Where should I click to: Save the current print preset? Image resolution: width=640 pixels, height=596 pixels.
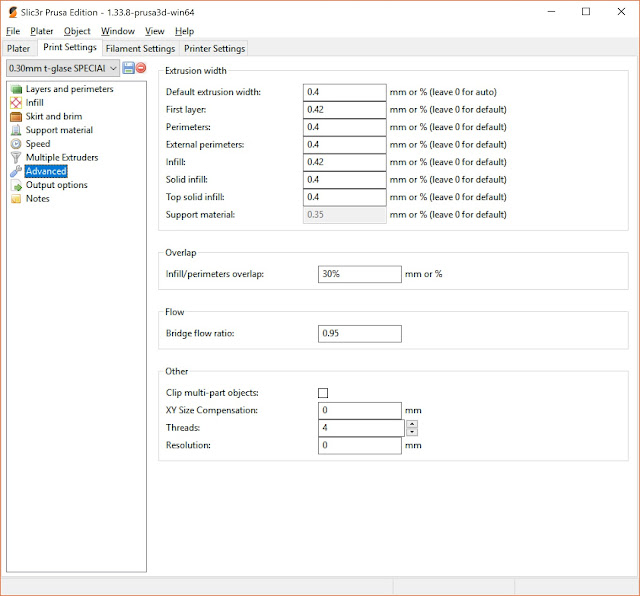coord(129,68)
